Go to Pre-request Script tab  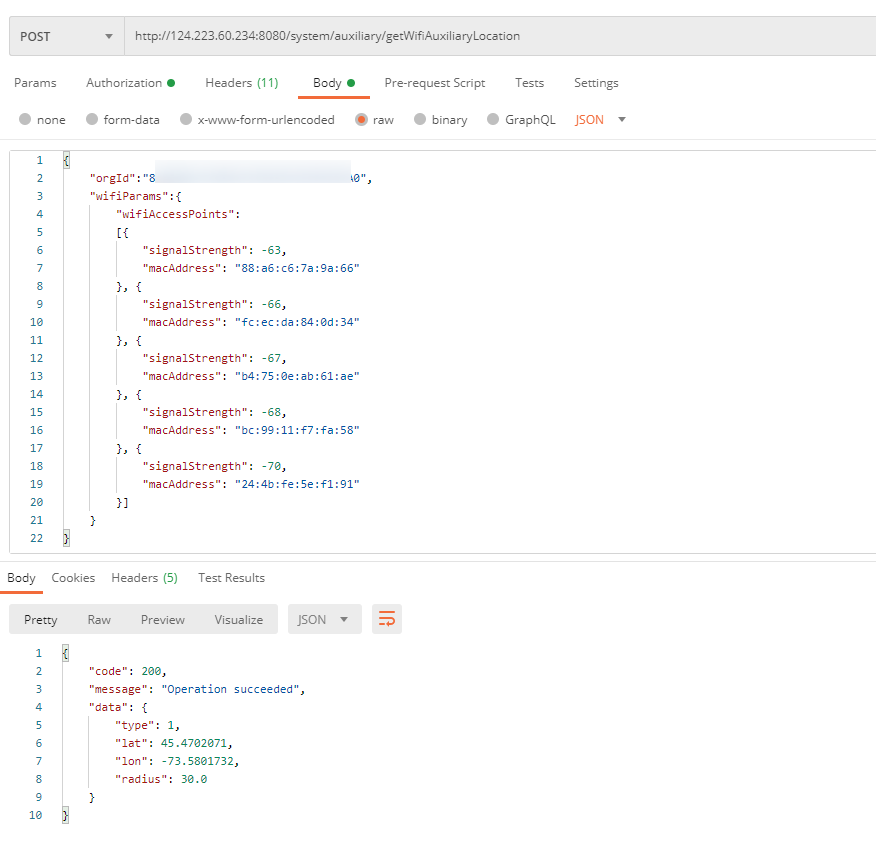(x=434, y=83)
